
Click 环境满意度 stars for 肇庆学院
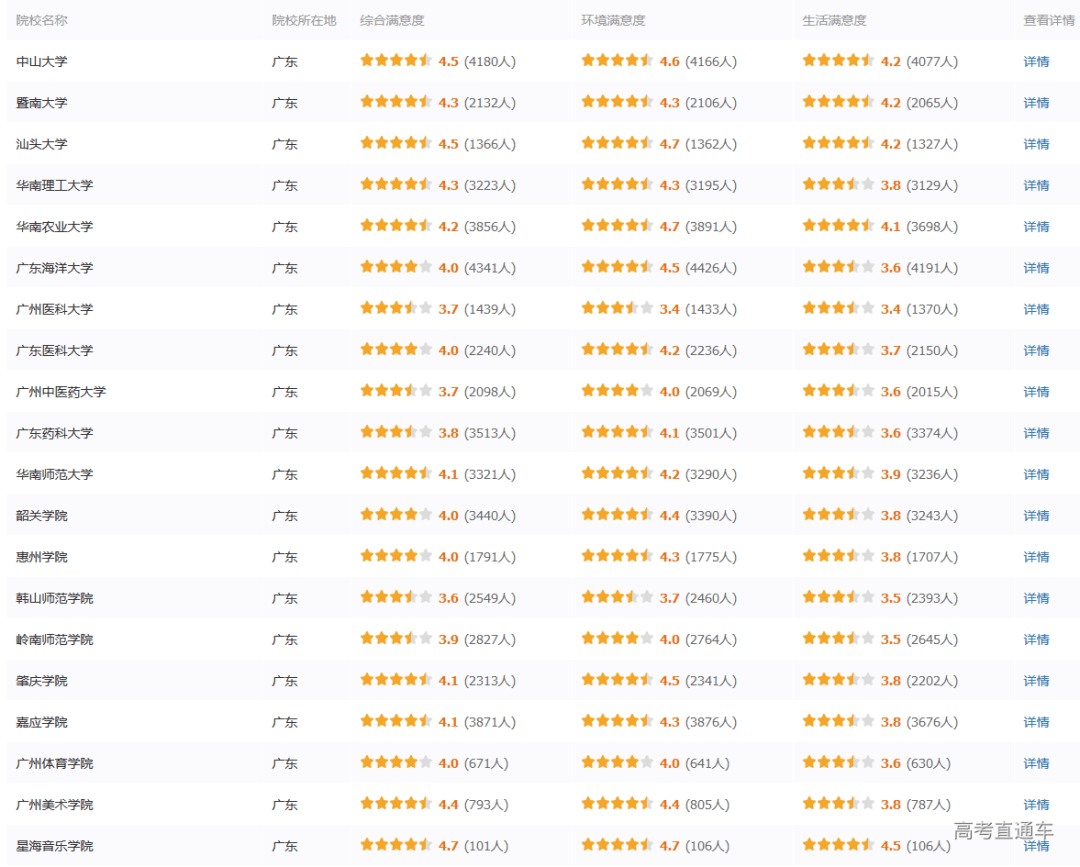pos(617,680)
